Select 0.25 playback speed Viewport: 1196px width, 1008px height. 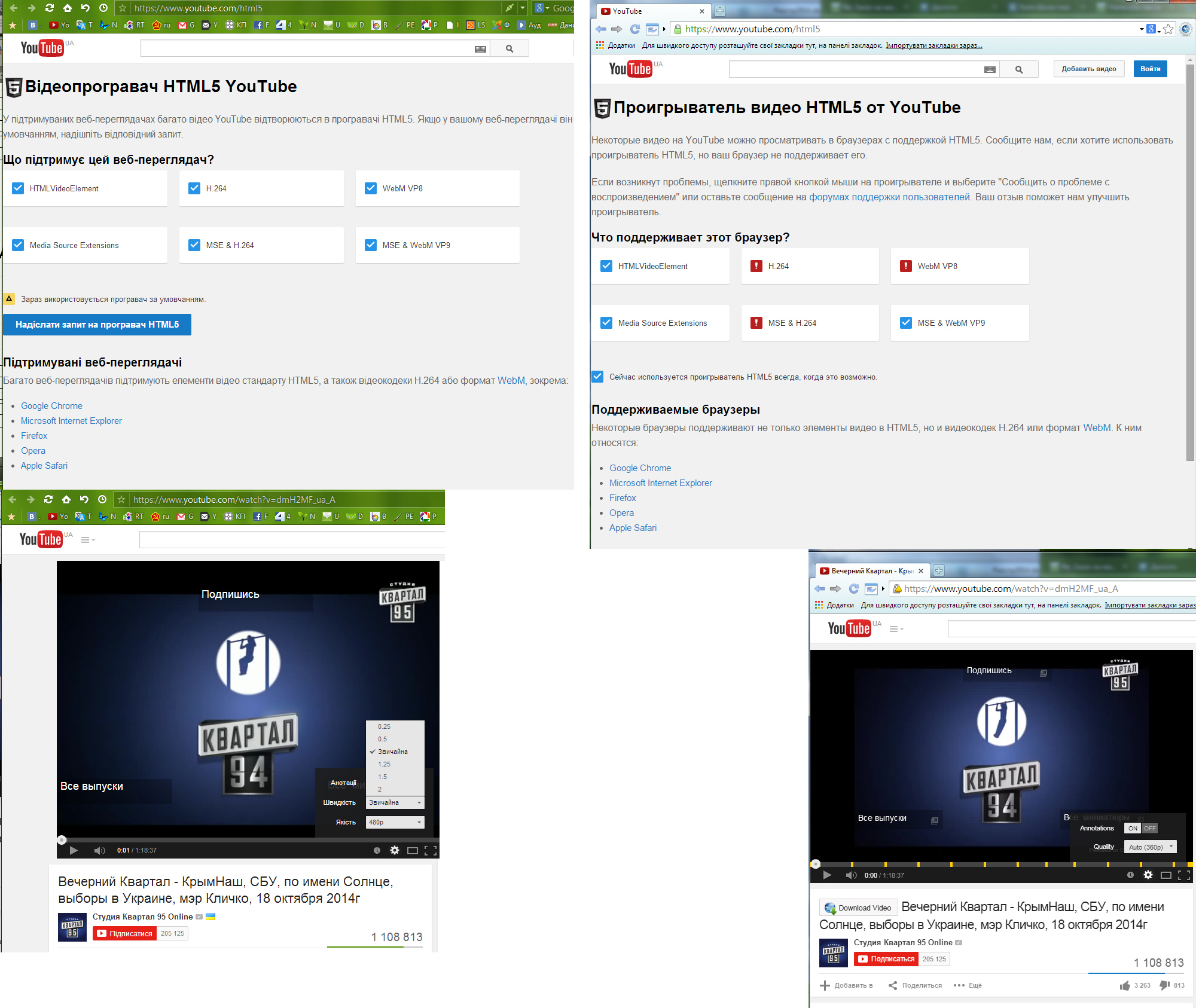click(395, 726)
